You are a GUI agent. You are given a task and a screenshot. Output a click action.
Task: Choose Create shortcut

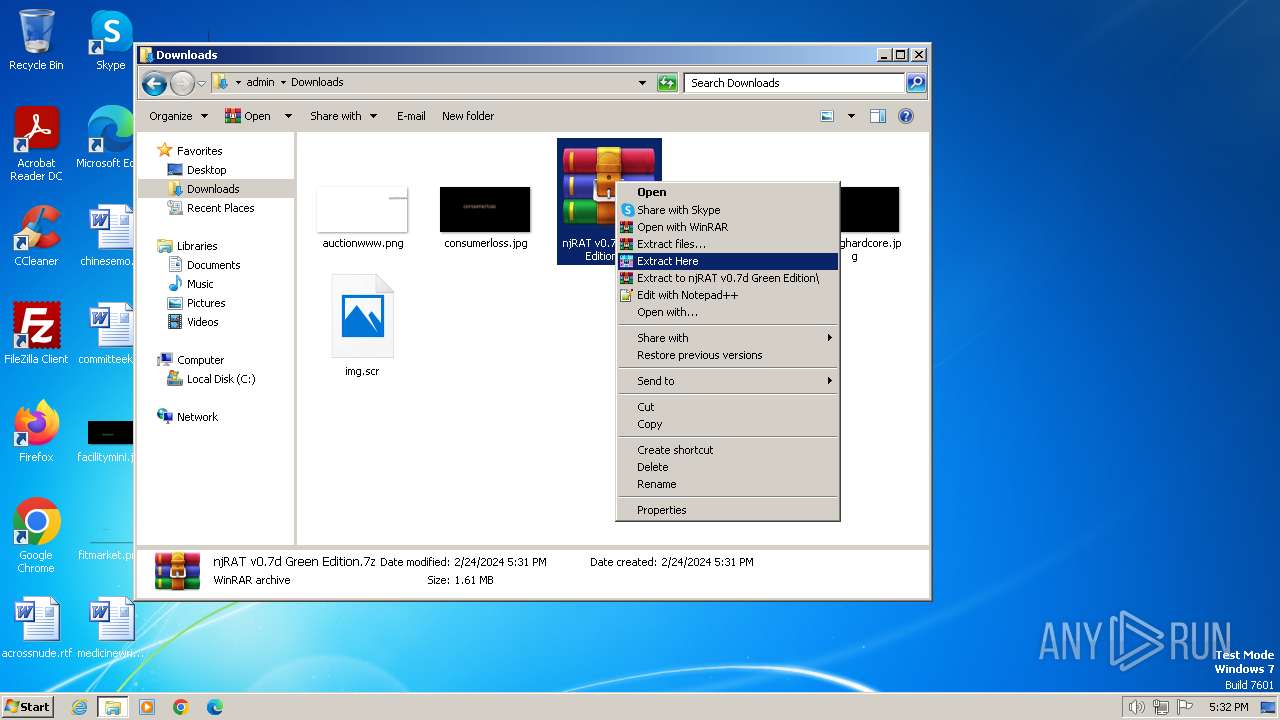[728, 450]
